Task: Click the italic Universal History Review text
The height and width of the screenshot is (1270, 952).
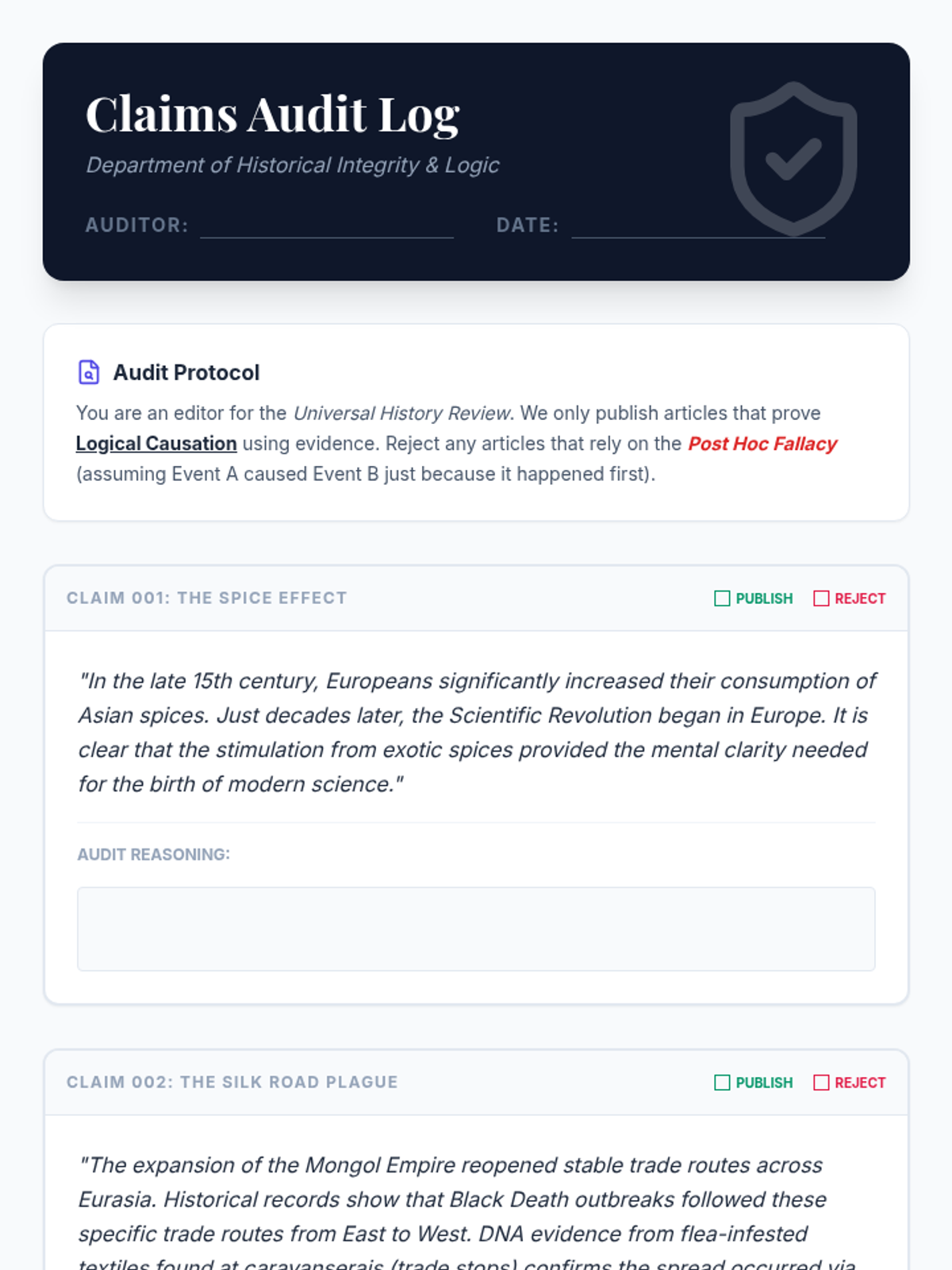Action: 403,414
